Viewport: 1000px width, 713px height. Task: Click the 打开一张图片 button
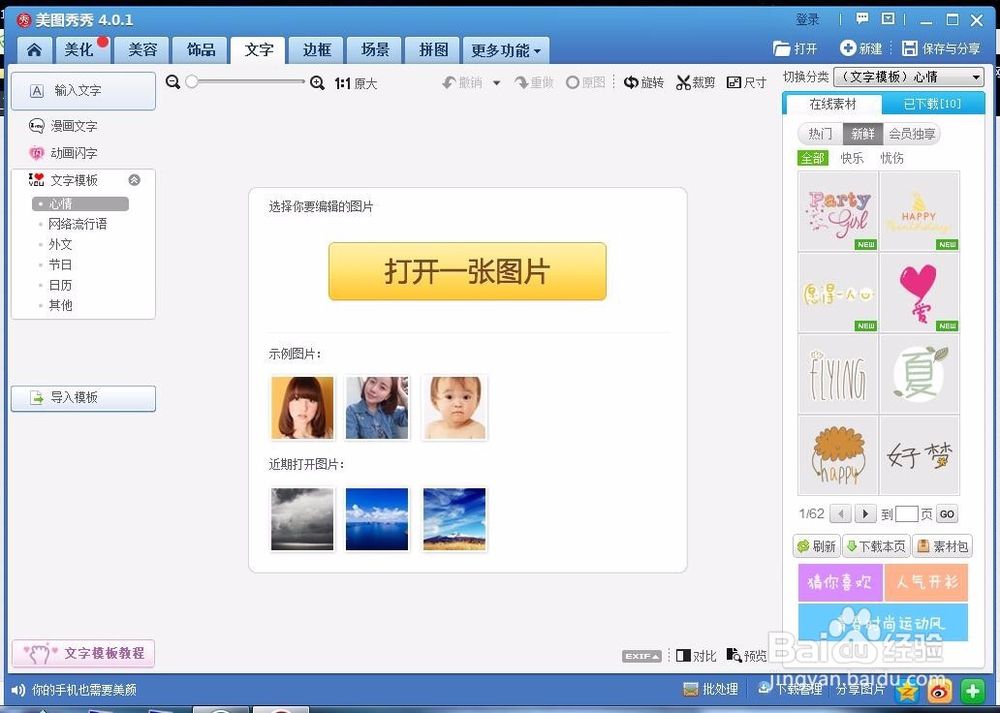[466, 271]
